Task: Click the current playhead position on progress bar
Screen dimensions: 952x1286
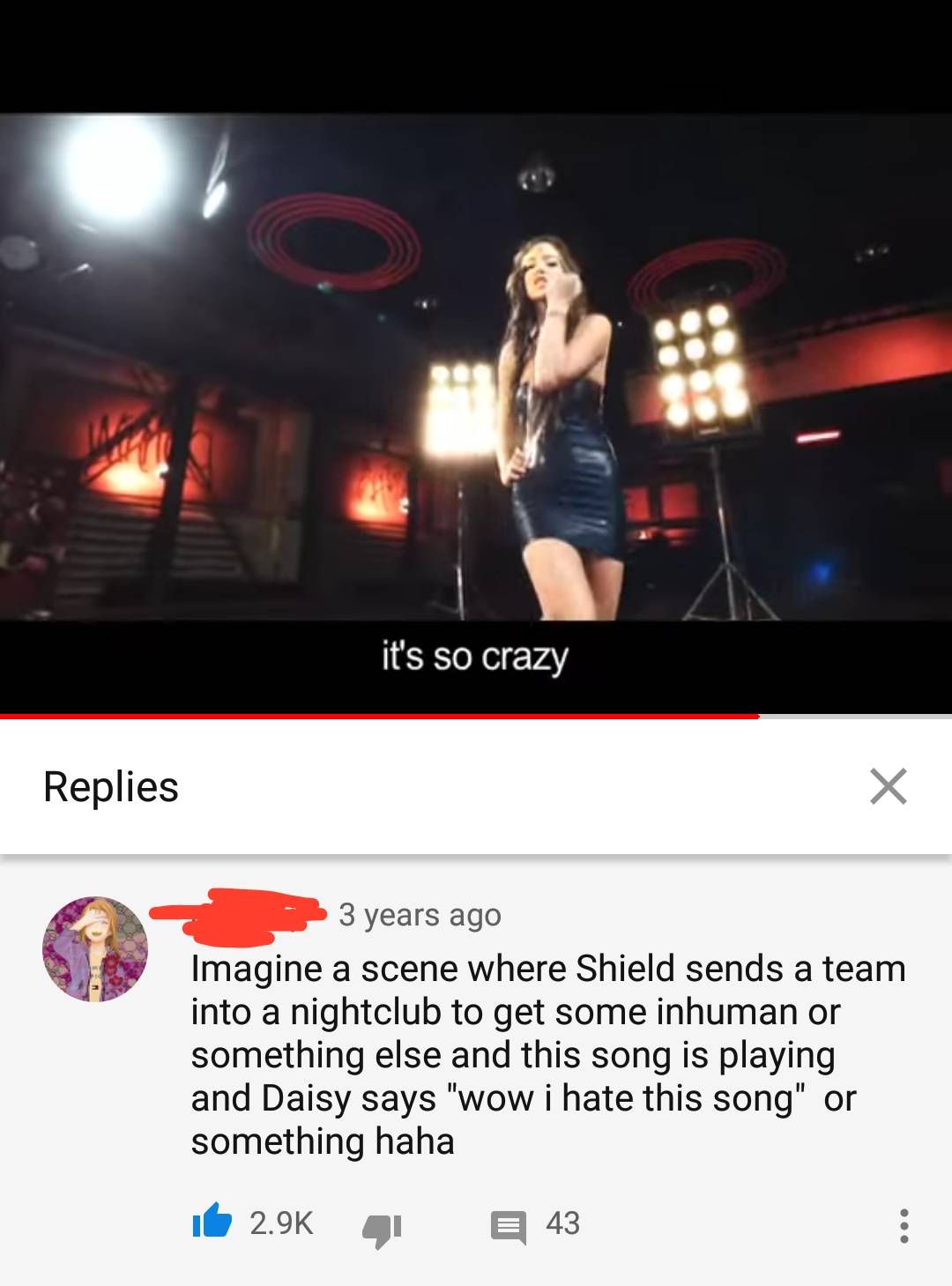Action: point(759,716)
